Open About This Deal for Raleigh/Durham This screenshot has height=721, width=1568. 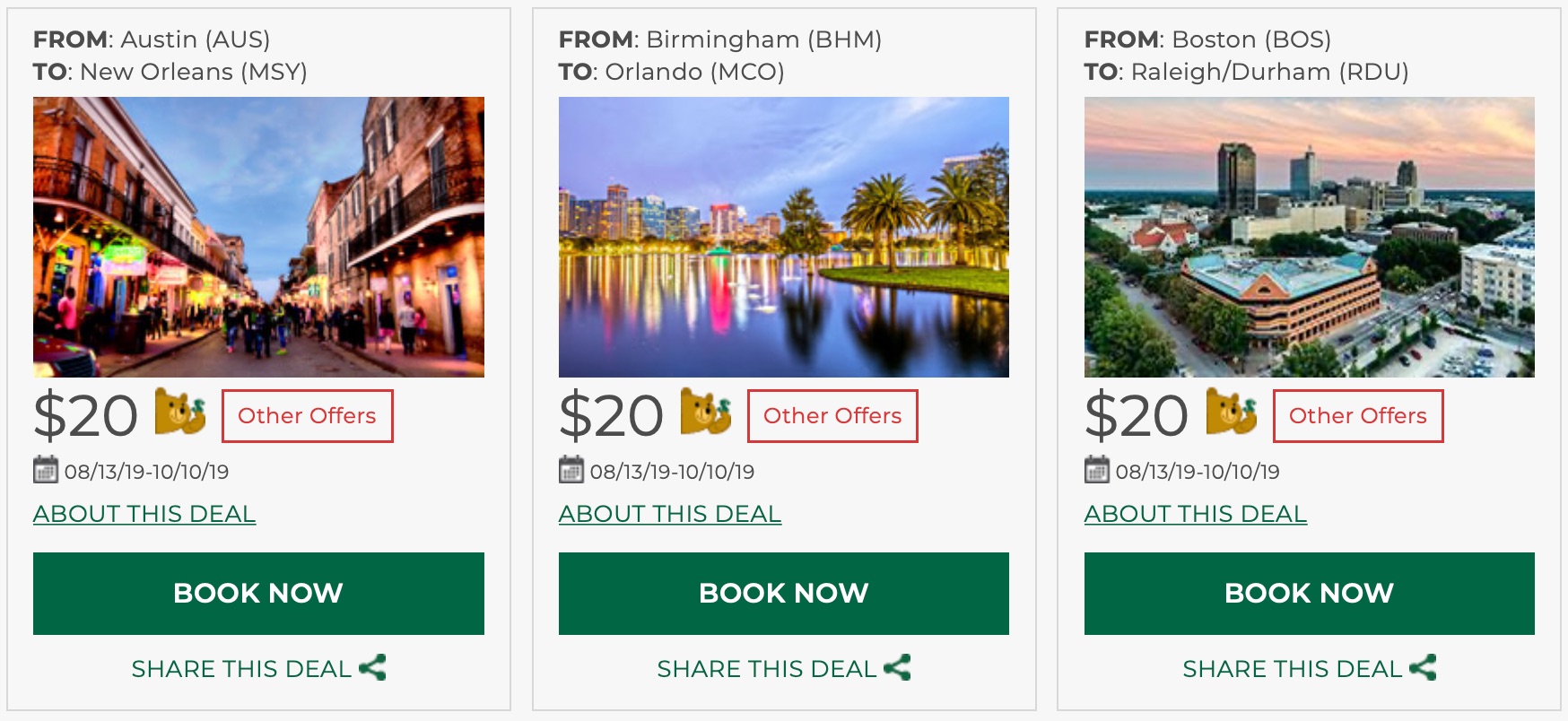tap(1196, 514)
